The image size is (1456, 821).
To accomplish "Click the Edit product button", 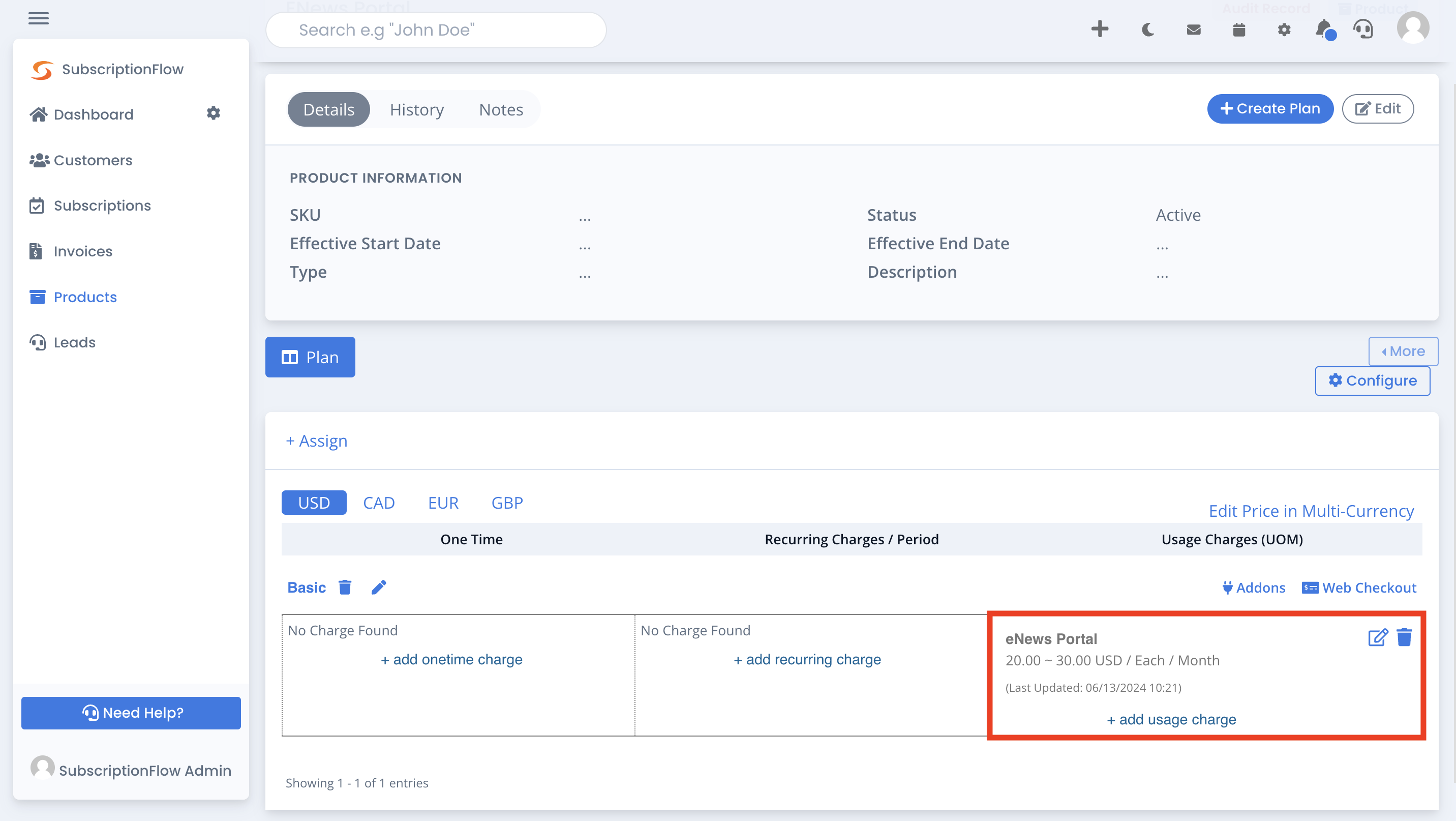I will pyautogui.click(x=1377, y=108).
